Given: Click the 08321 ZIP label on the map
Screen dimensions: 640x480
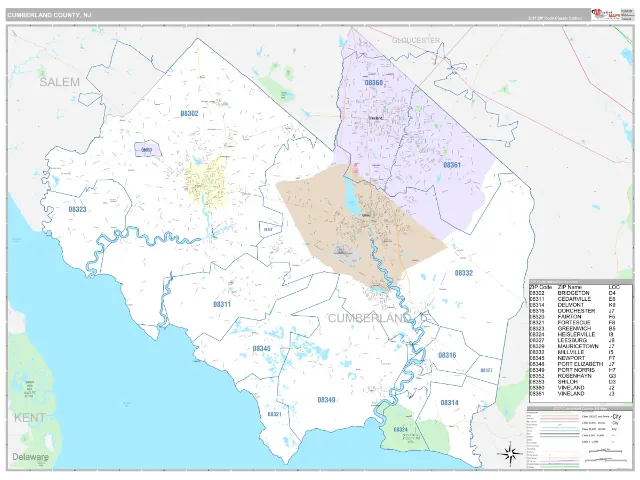Looking at the screenshot, I should pos(274,414).
